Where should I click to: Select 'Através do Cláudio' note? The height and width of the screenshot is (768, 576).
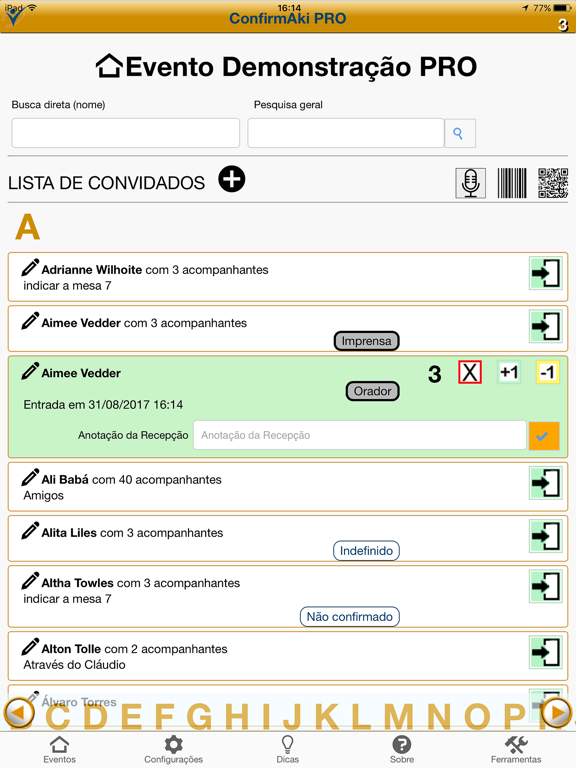tap(74, 665)
